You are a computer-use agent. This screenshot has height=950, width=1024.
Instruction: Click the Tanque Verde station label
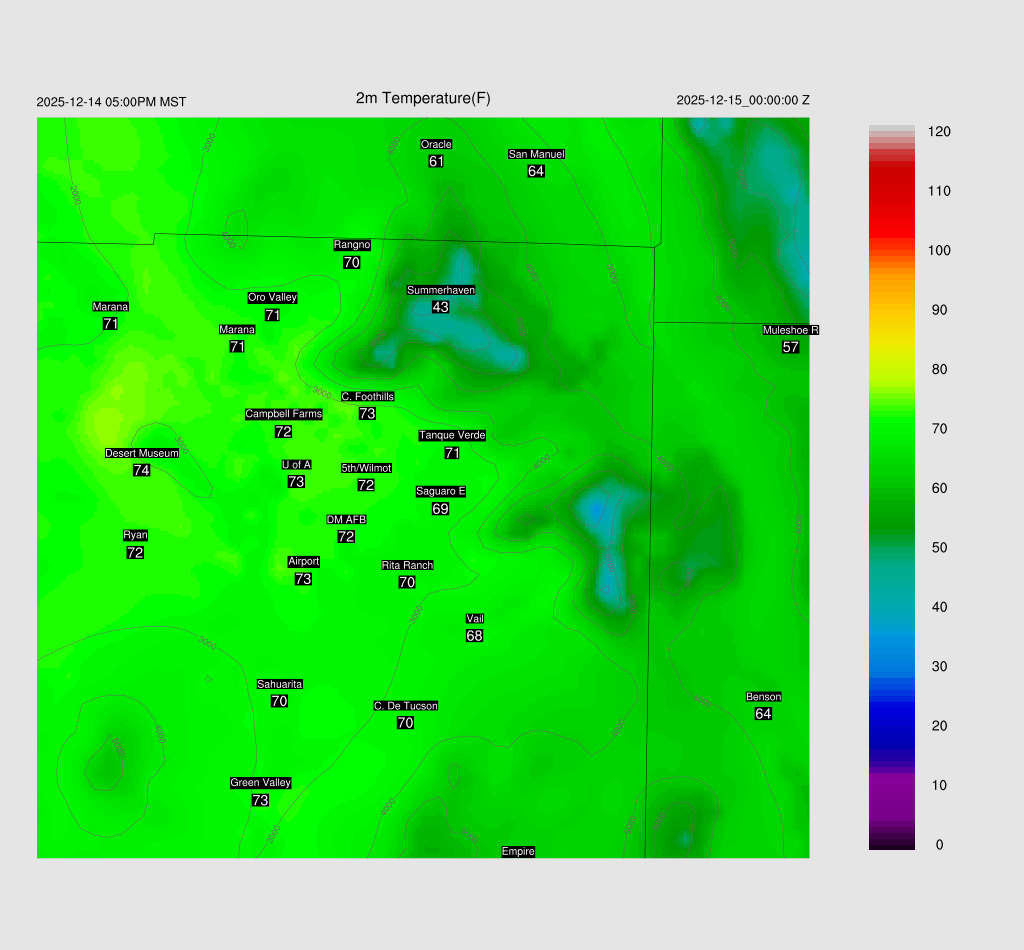click(x=452, y=435)
